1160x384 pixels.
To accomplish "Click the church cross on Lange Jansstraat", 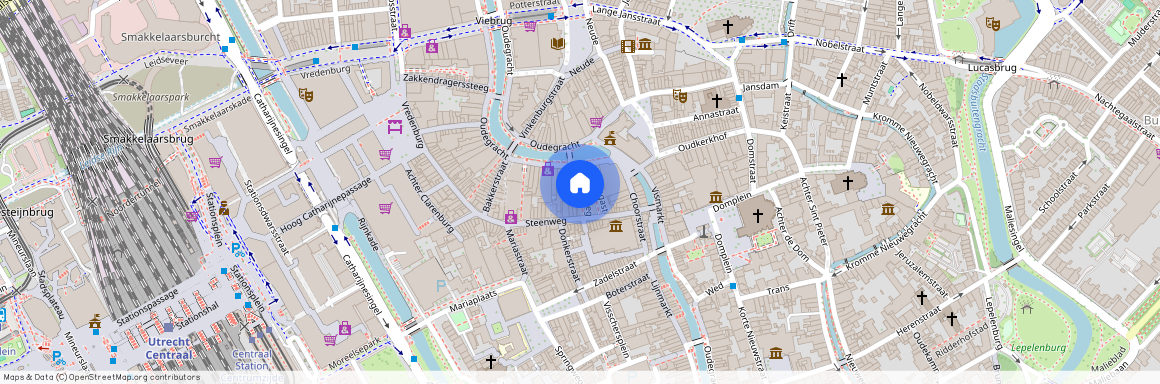I will click(728, 27).
